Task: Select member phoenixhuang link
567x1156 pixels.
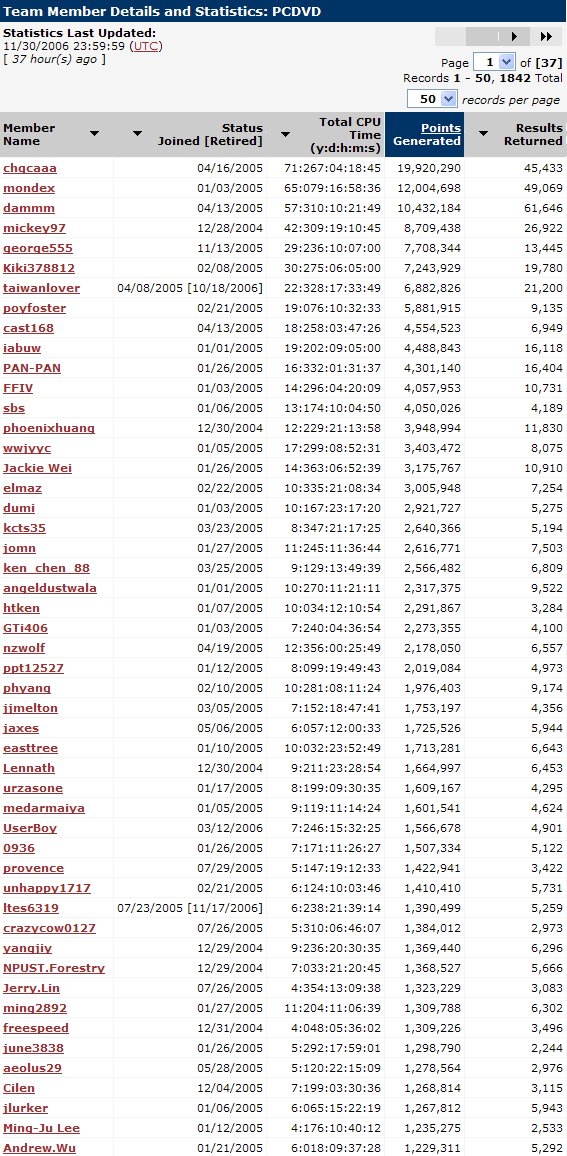Action: (49, 428)
